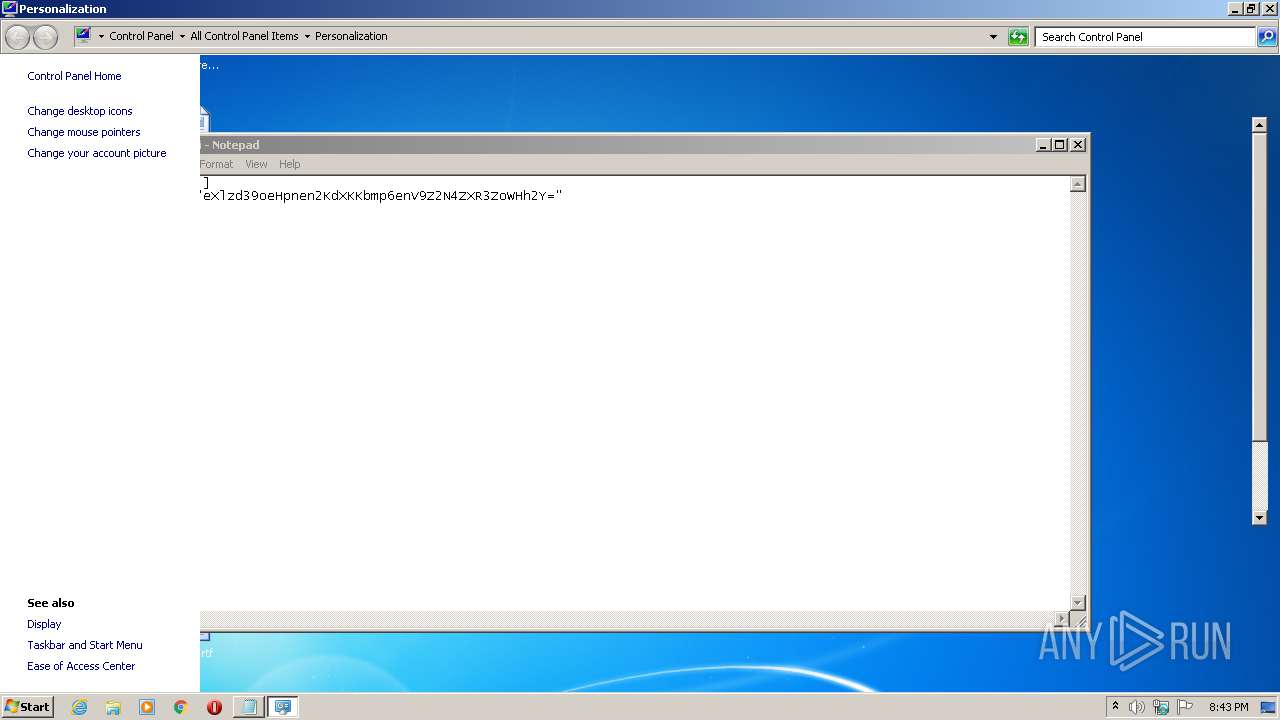Open Display link under See also
Viewport: 1280px width, 720px height.
[x=44, y=624]
